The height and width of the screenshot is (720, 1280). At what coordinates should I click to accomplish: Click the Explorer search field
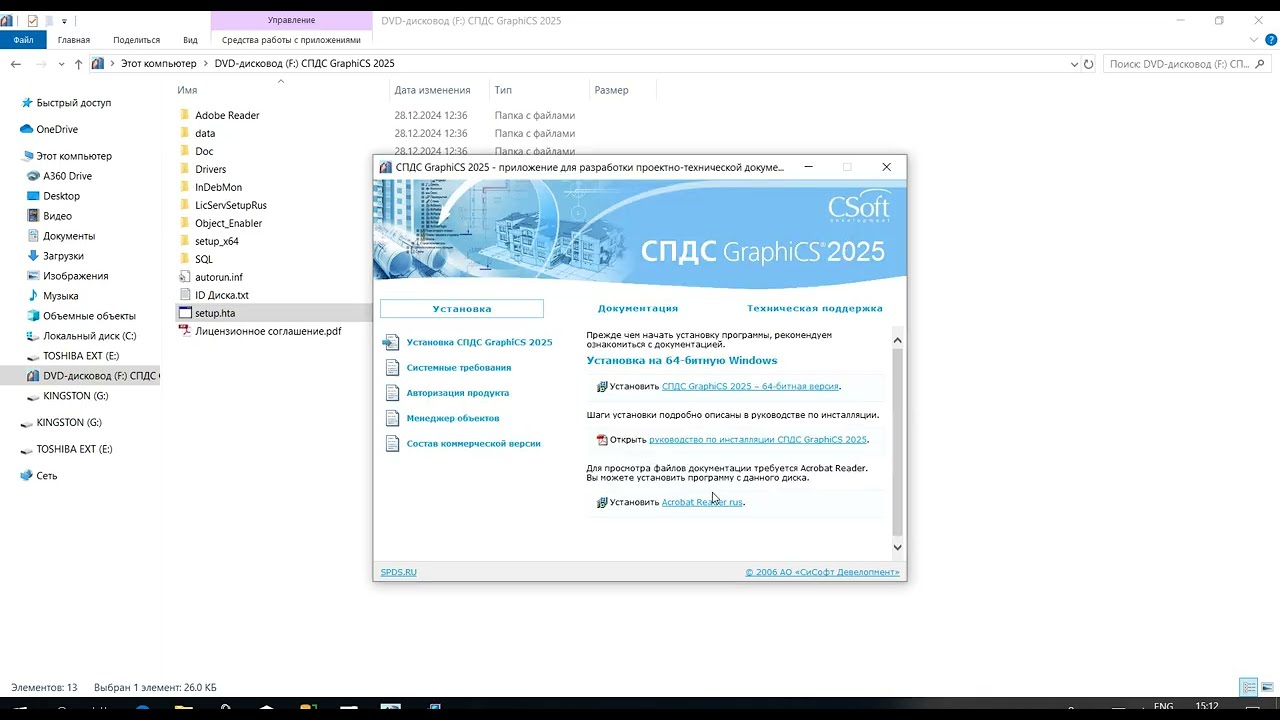pos(1187,64)
